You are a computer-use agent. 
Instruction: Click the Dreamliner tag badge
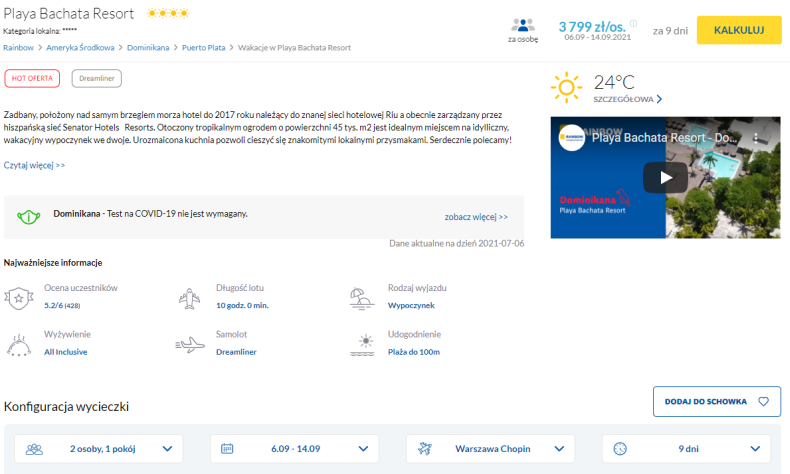click(x=97, y=79)
